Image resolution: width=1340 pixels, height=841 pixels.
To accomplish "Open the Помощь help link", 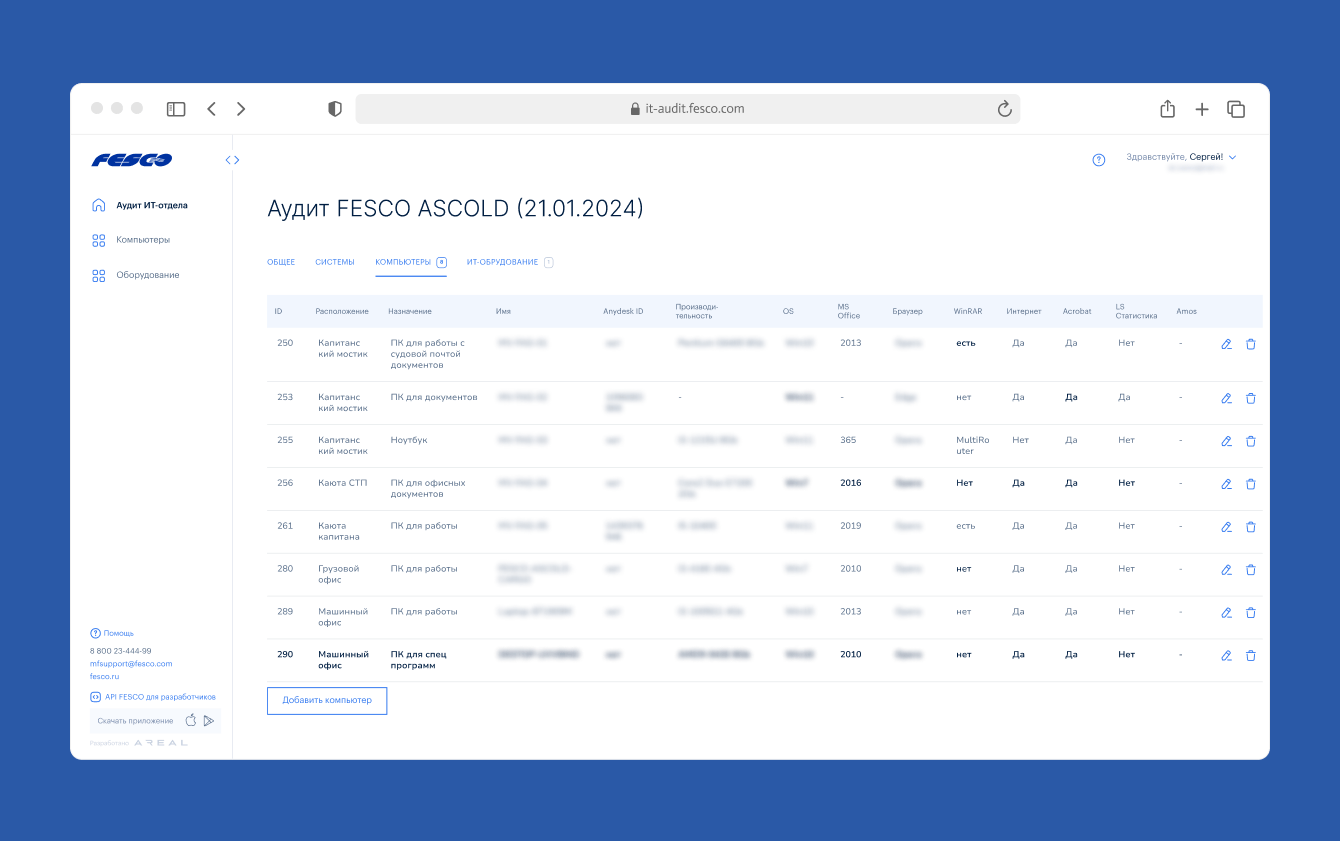I will pos(112,633).
